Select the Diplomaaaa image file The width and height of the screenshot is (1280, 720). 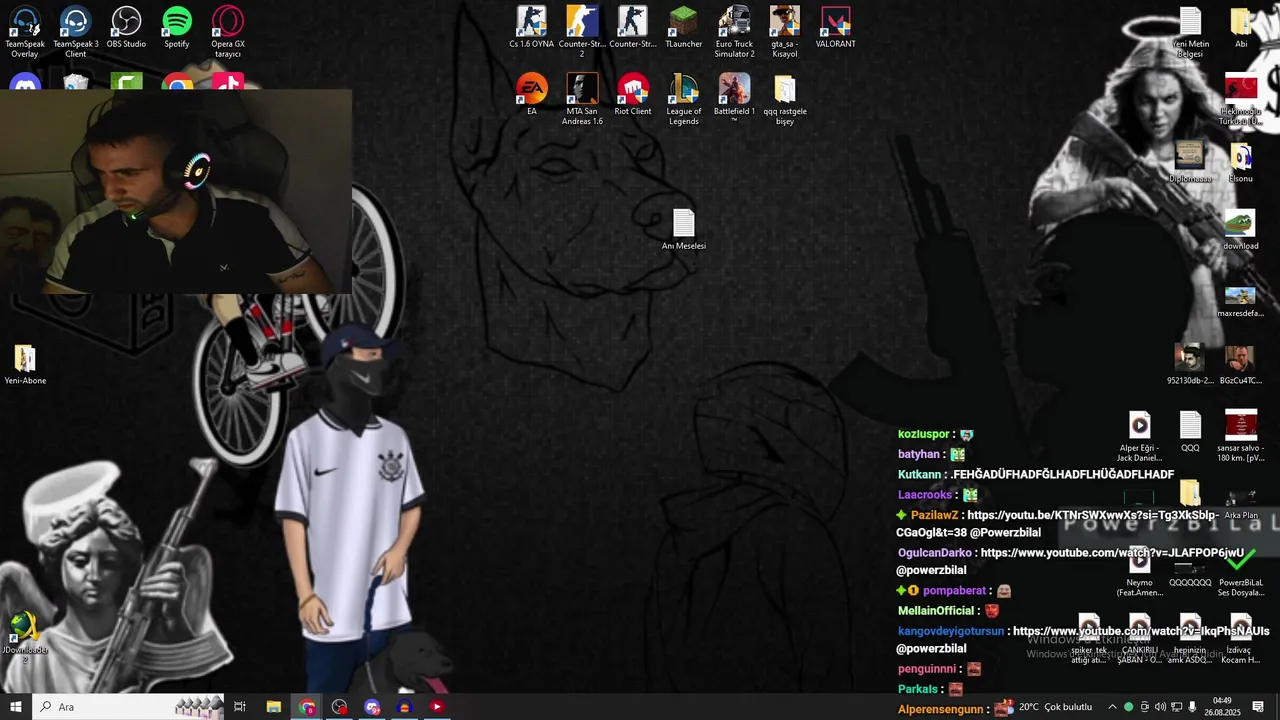1190,162
